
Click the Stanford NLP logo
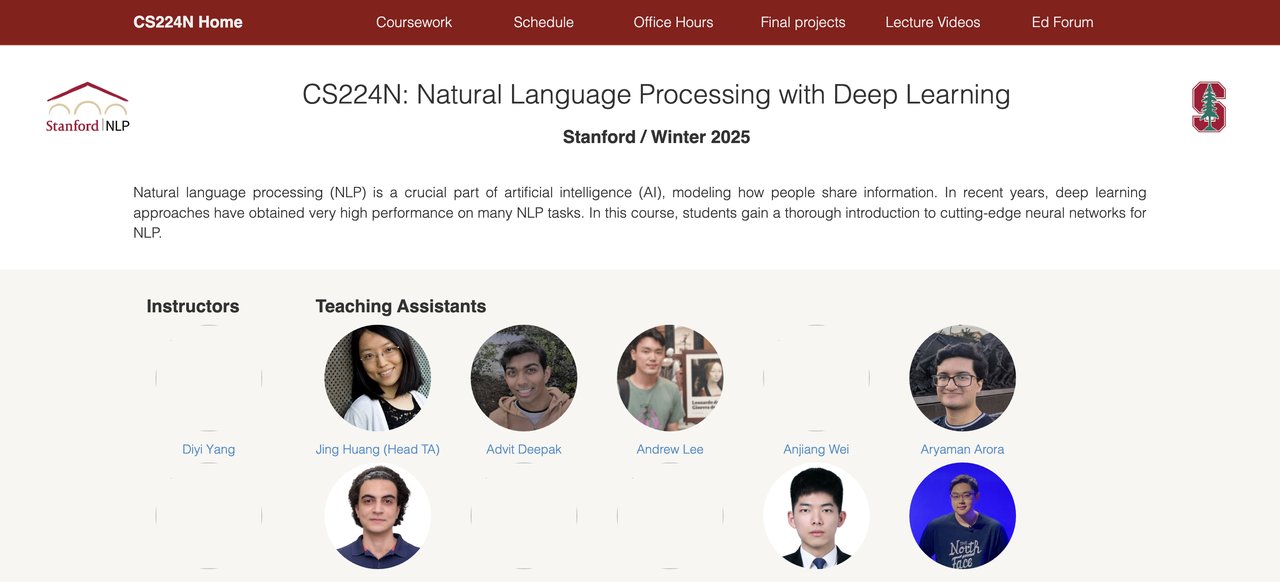pyautogui.click(x=88, y=107)
